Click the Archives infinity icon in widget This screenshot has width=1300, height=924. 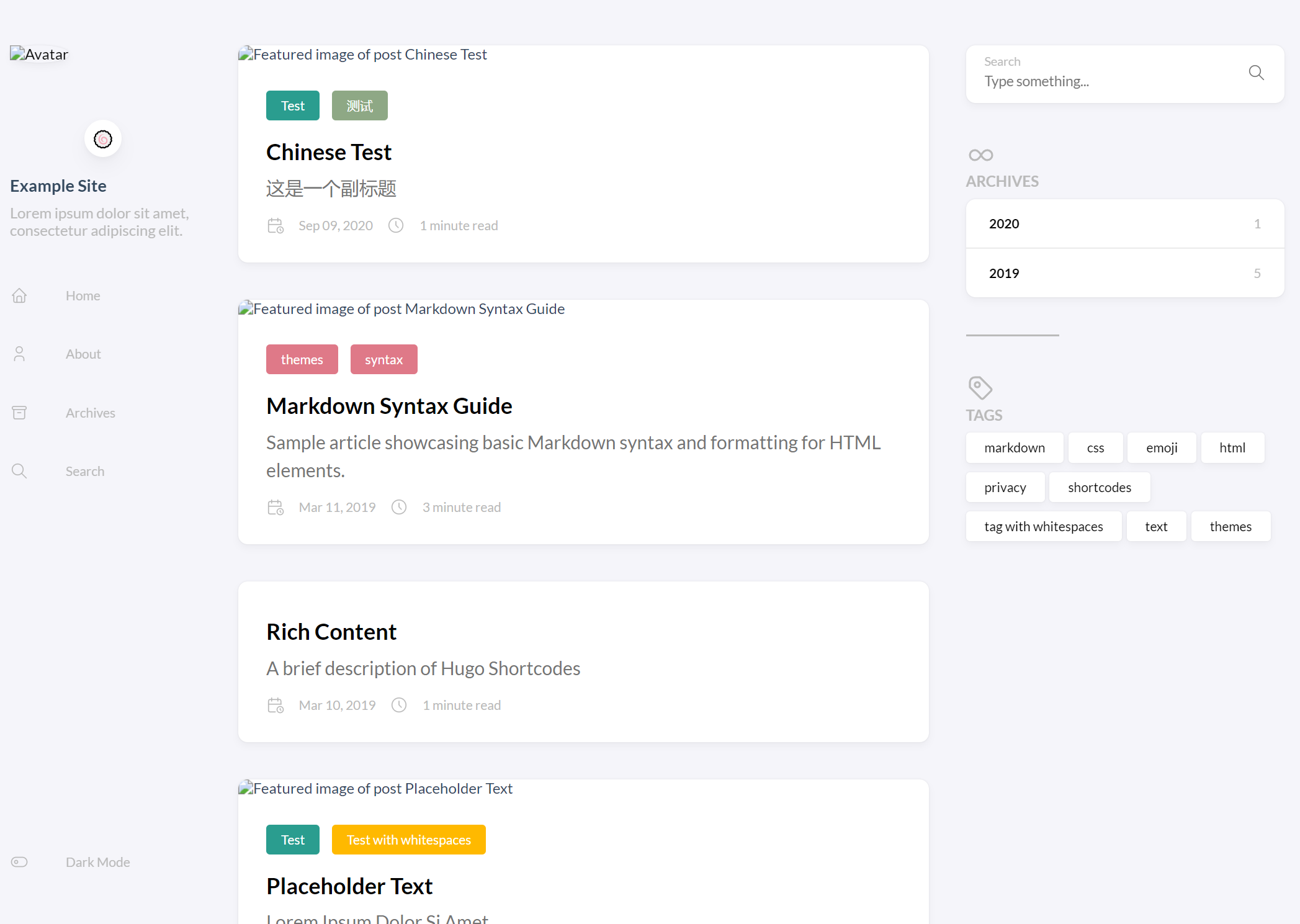coord(980,155)
